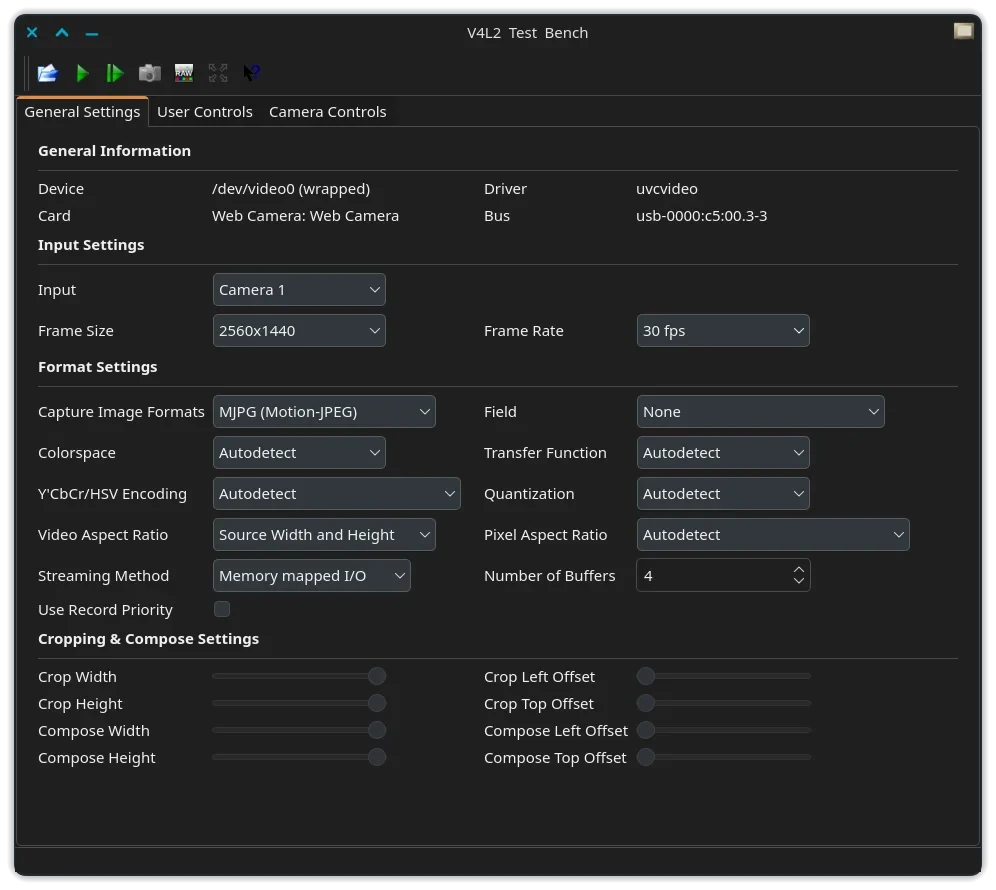The image size is (996, 890).
Task: Switch to the General Settings tab
Action: click(x=82, y=112)
